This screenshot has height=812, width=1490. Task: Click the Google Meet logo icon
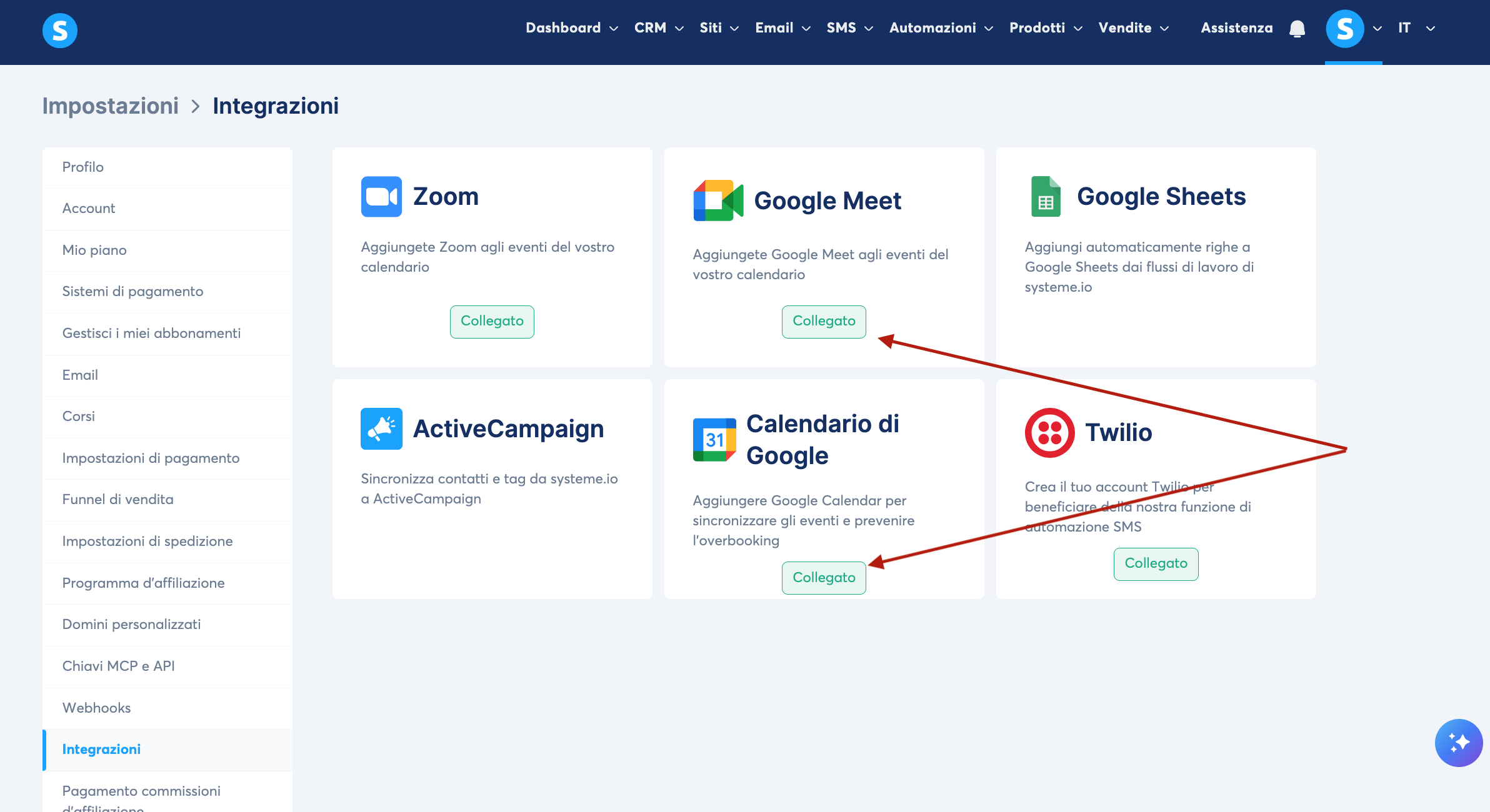pos(718,201)
